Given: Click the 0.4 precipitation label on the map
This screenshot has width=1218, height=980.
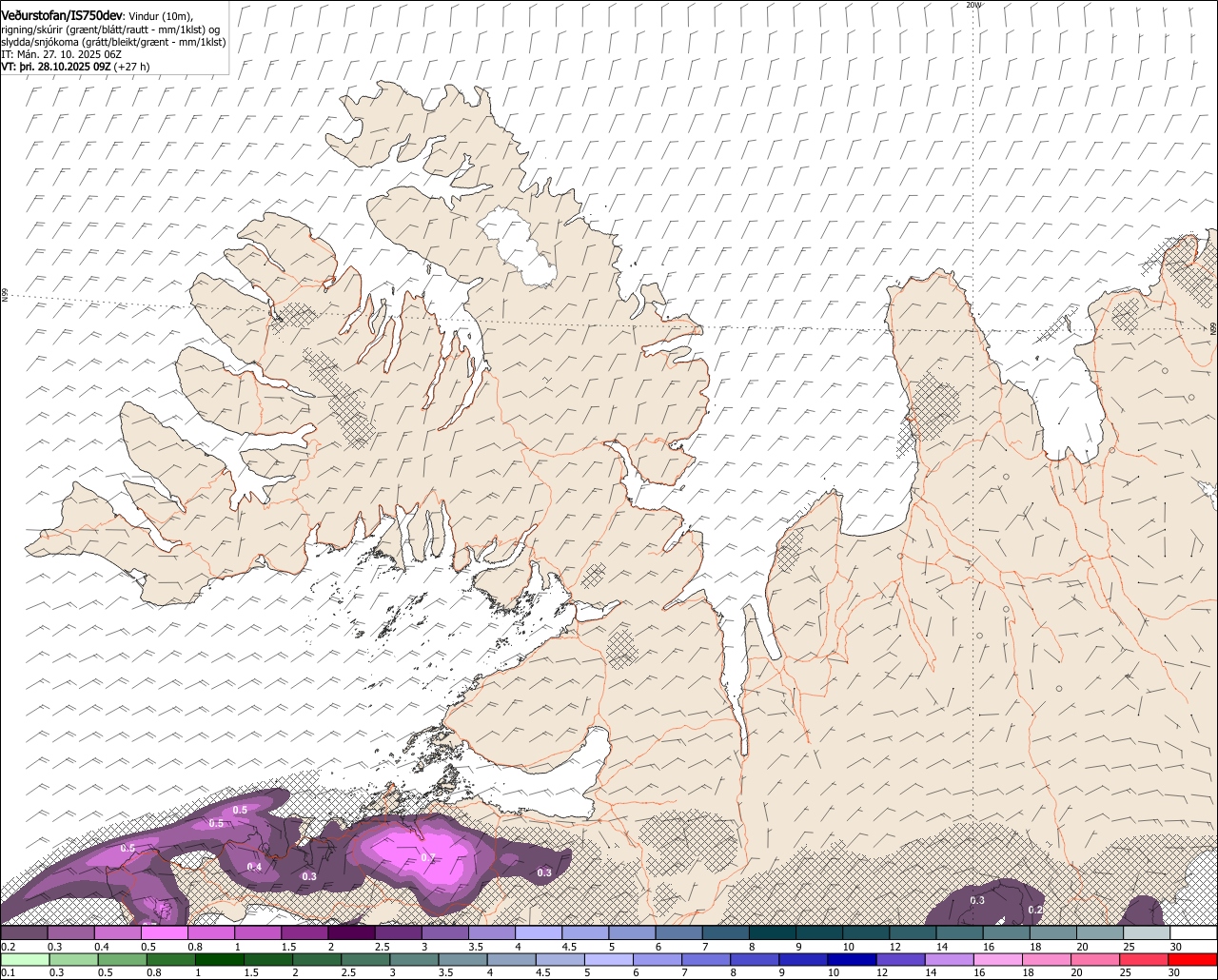Looking at the screenshot, I should (254, 867).
